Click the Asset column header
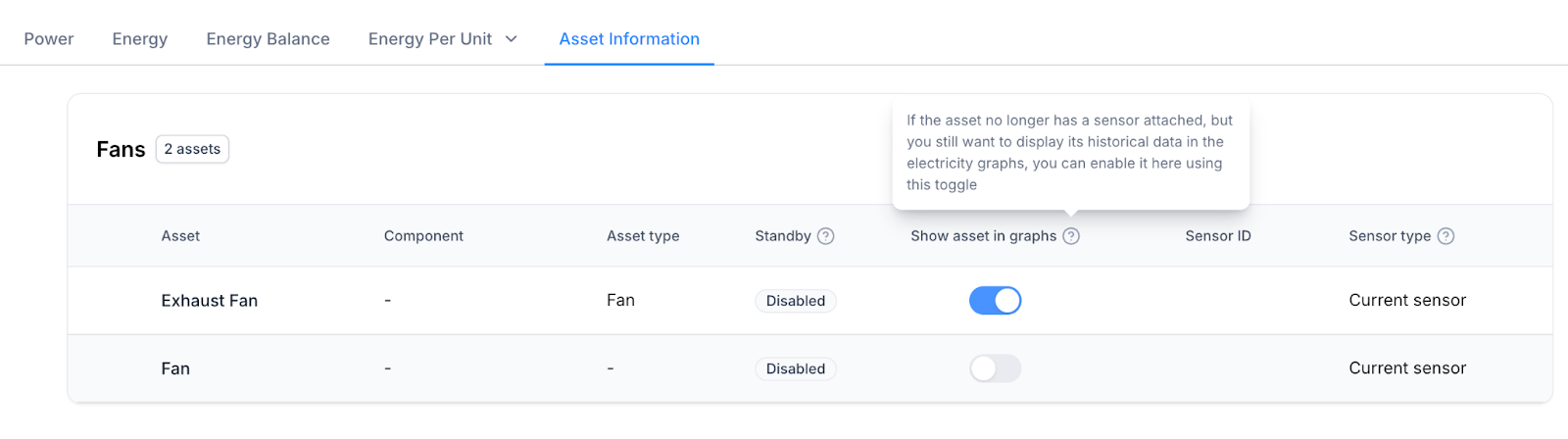Image resolution: width=1568 pixels, height=439 pixels. click(180, 236)
